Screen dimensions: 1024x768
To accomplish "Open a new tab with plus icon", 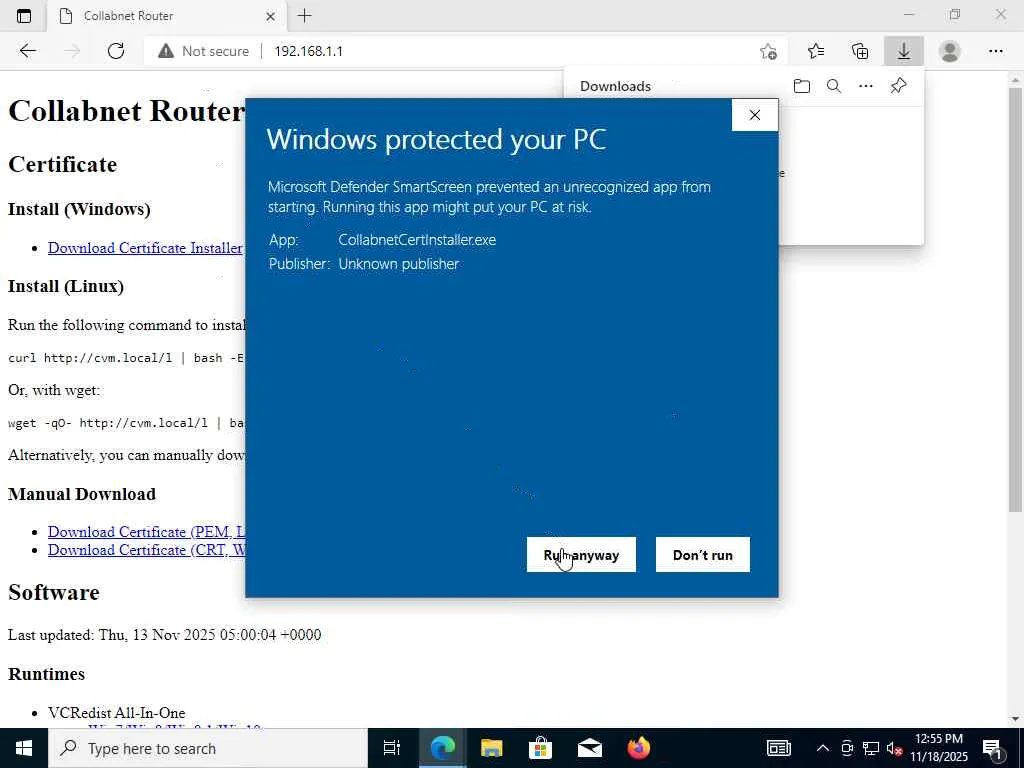I will click(304, 16).
